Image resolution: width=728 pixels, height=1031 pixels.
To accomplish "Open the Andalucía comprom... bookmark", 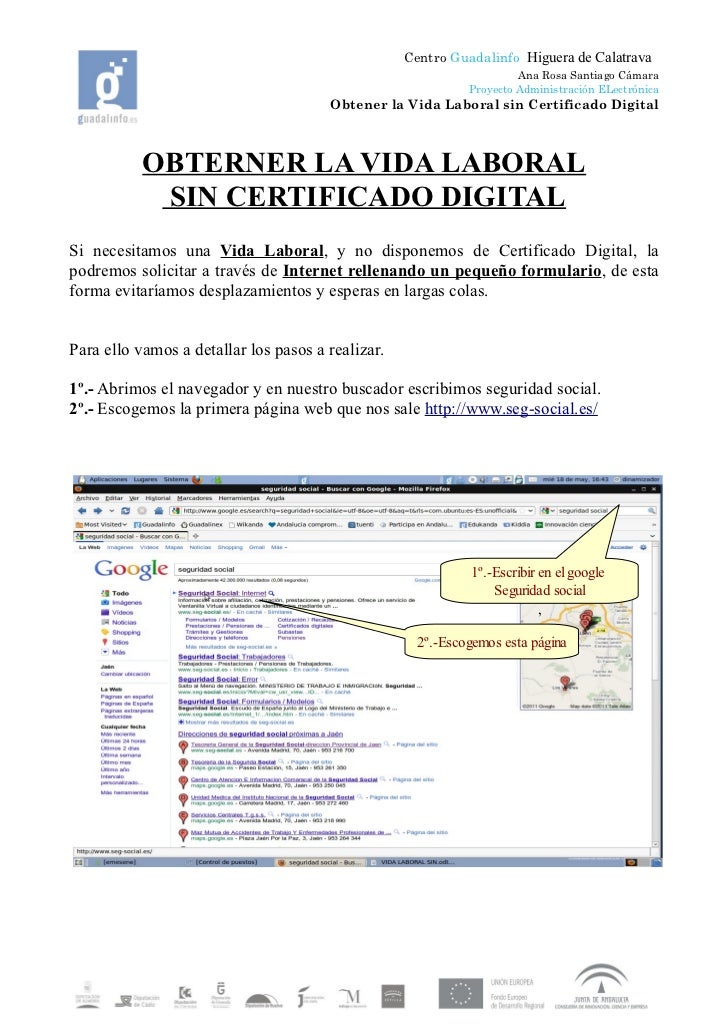I will (305, 525).
